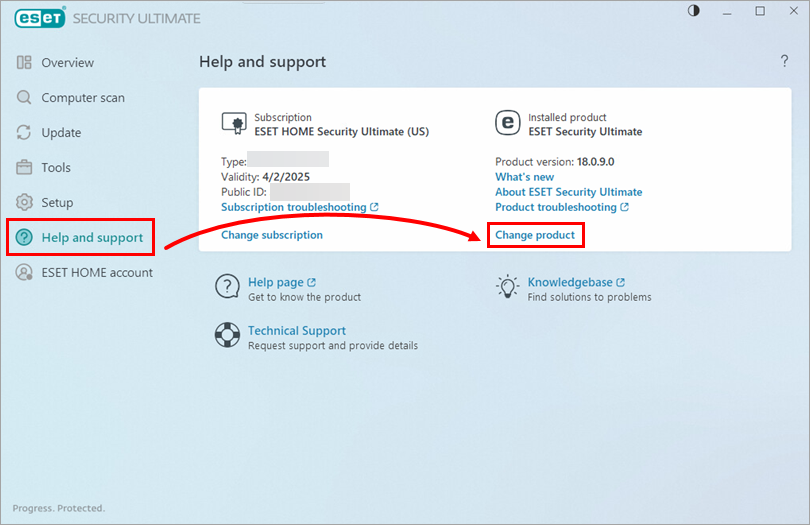The image size is (810, 525).
Task: Click the Help and support question-mark icon
Action: point(24,237)
